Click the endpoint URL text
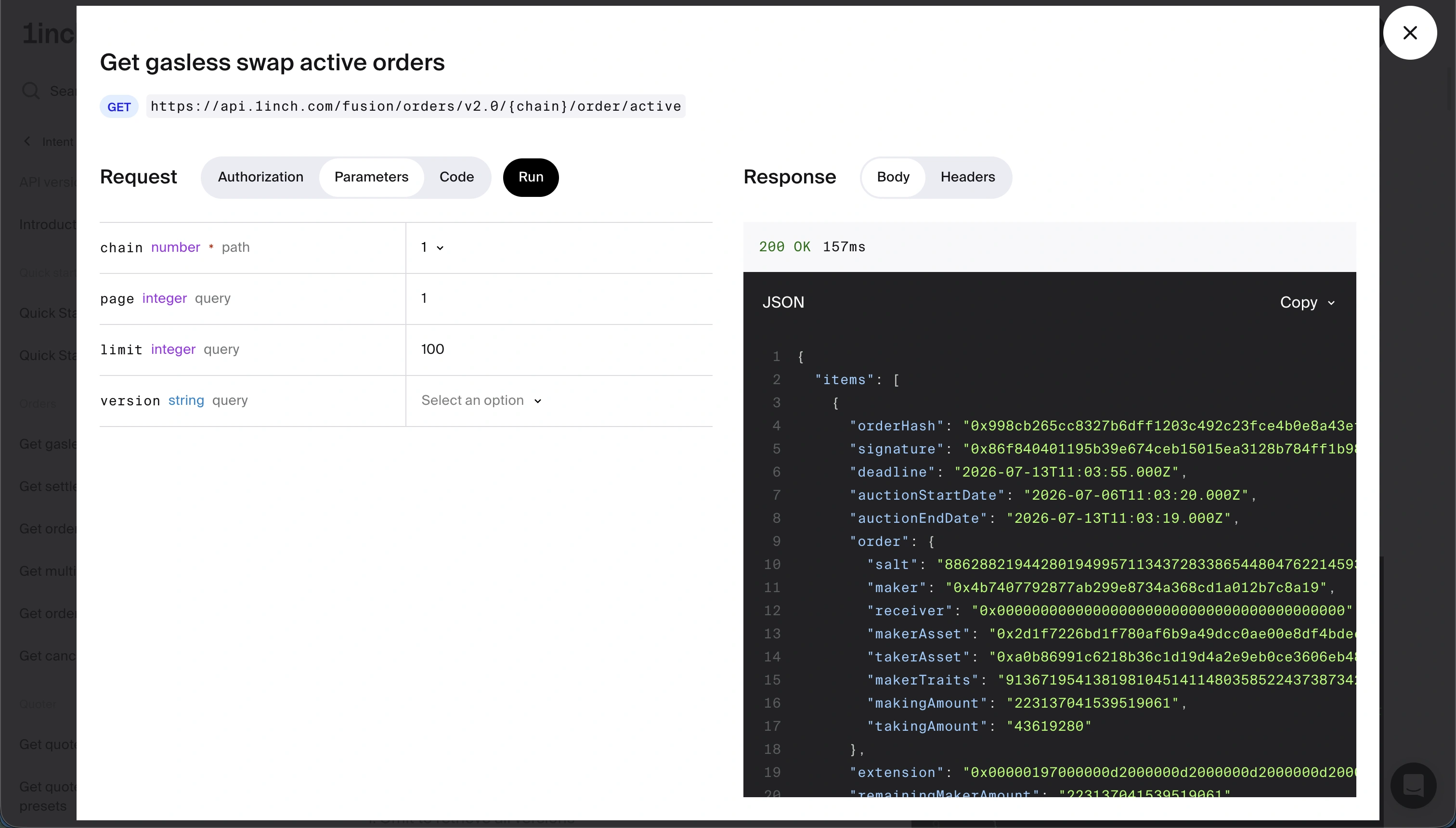1456x828 pixels. click(416, 106)
